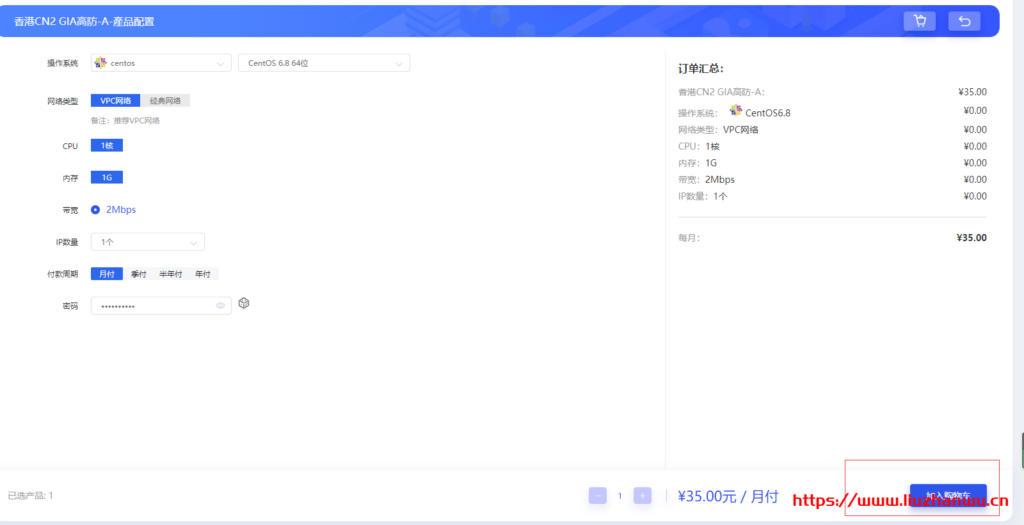This screenshot has width=1024, height=525.
Task: Decrease quantity with minus button
Action: pos(597,495)
